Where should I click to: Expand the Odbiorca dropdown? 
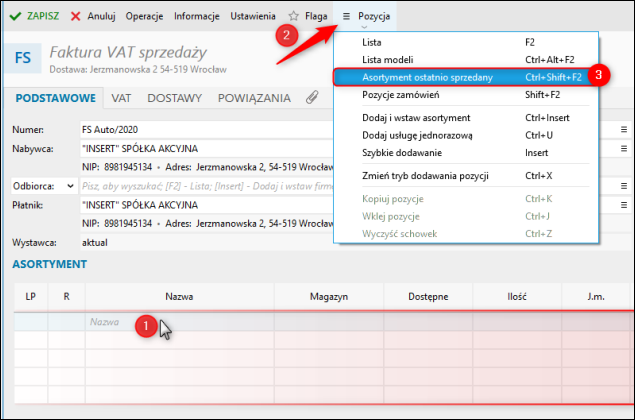click(x=69, y=185)
